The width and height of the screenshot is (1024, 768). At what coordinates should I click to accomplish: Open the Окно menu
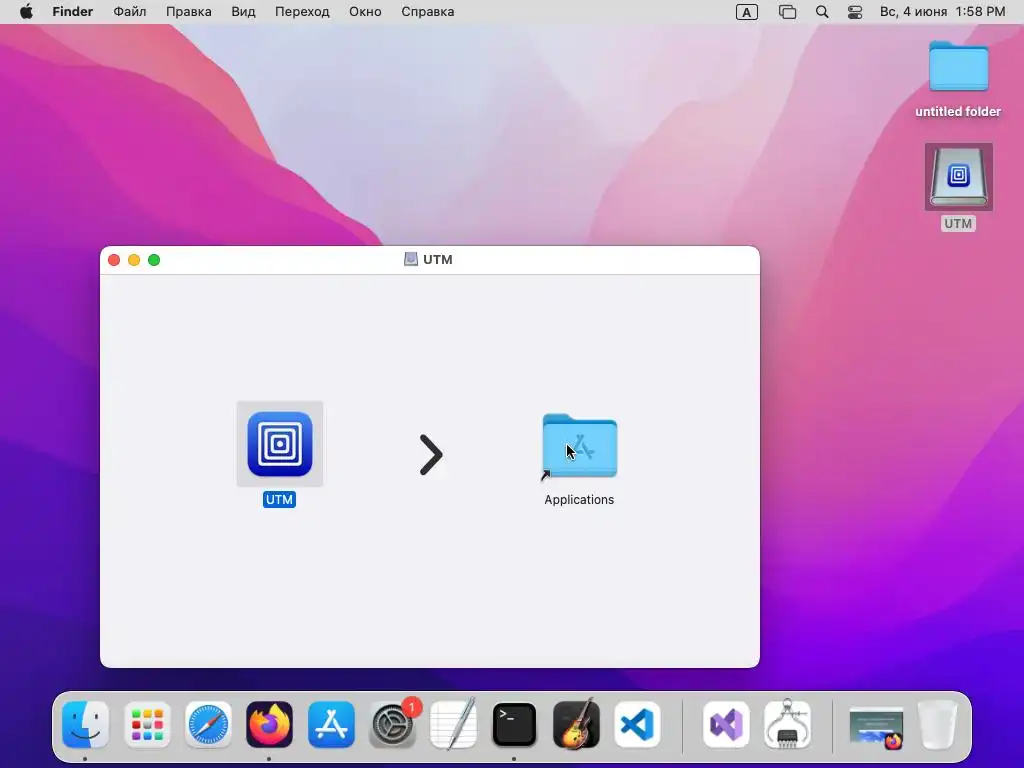tap(365, 12)
